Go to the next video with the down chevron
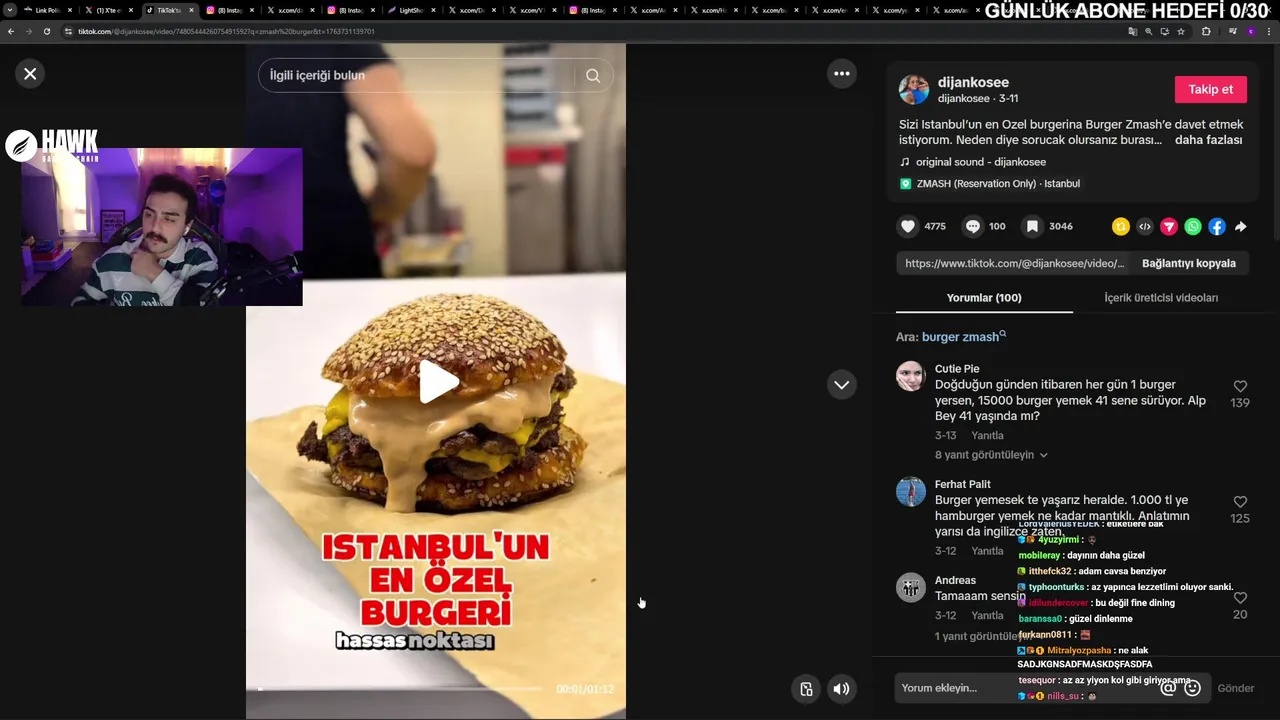 (842, 385)
